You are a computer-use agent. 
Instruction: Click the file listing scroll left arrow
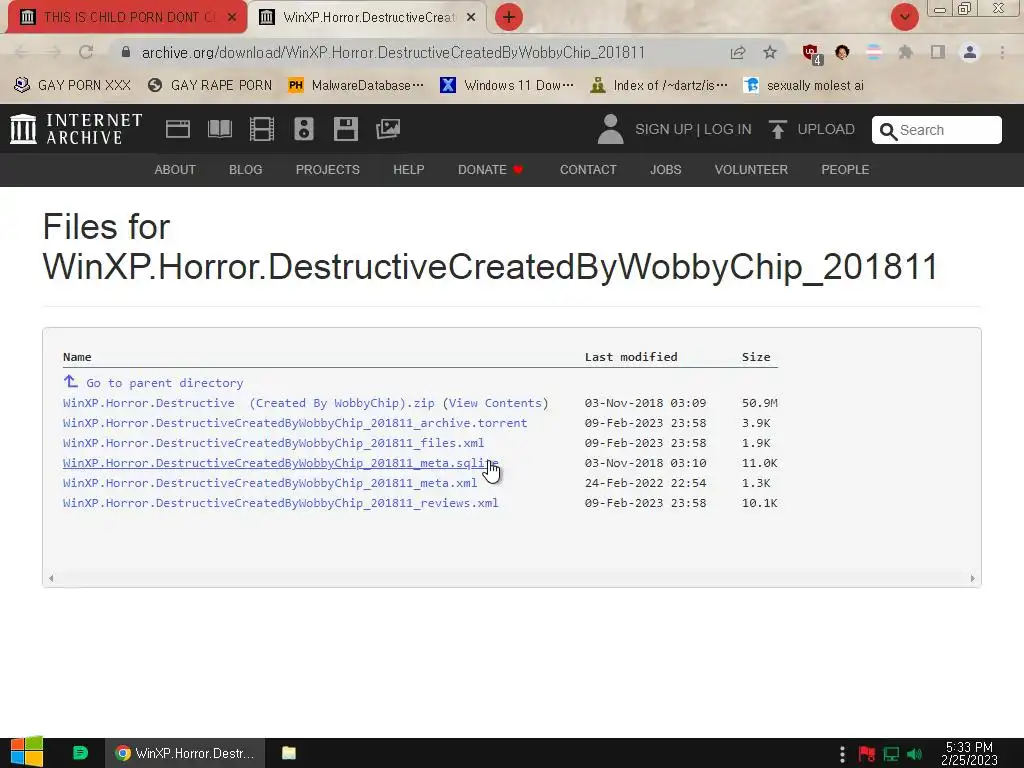point(51,578)
